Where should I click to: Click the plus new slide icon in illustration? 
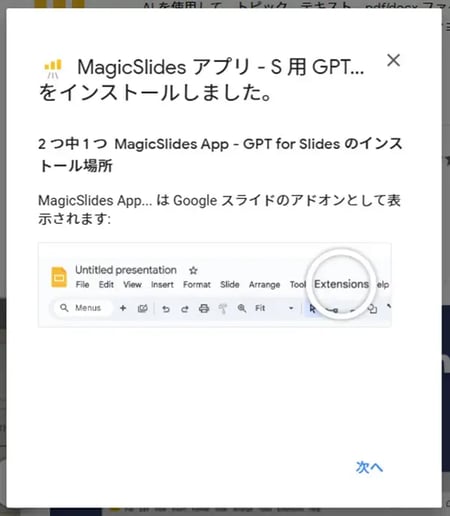tap(123, 308)
